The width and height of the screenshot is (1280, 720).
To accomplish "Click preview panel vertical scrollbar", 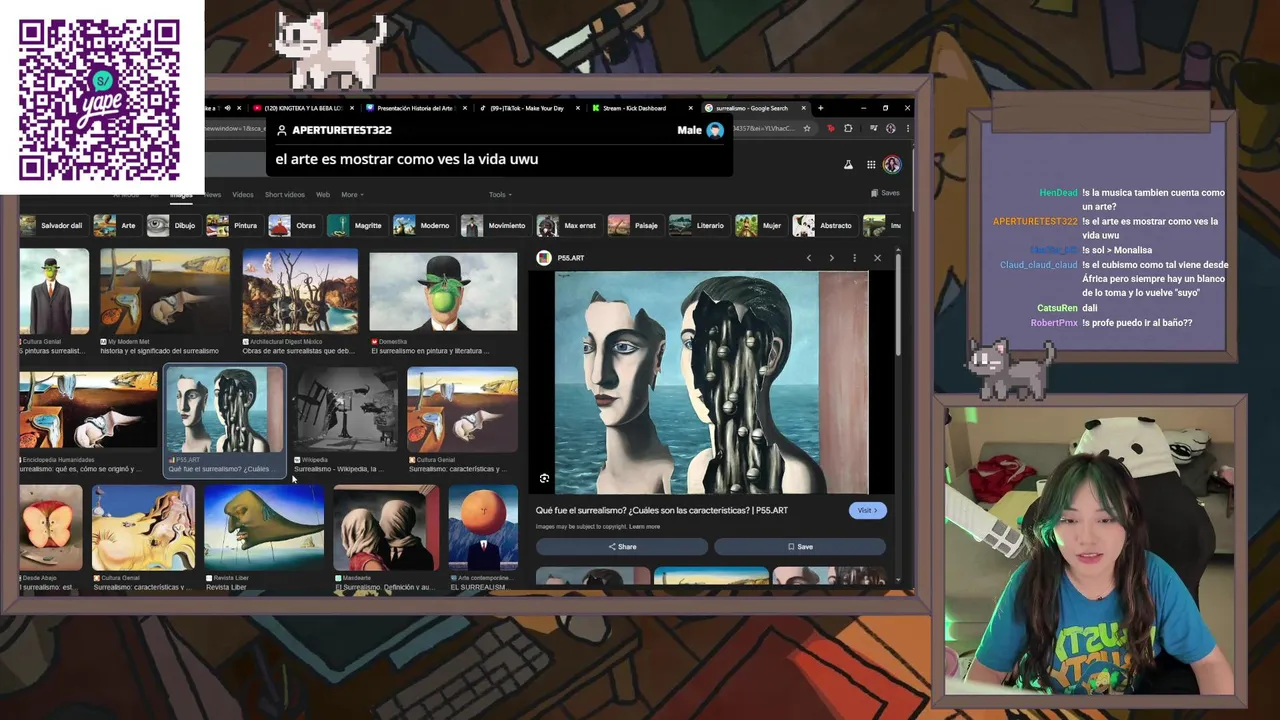I will click(x=898, y=305).
